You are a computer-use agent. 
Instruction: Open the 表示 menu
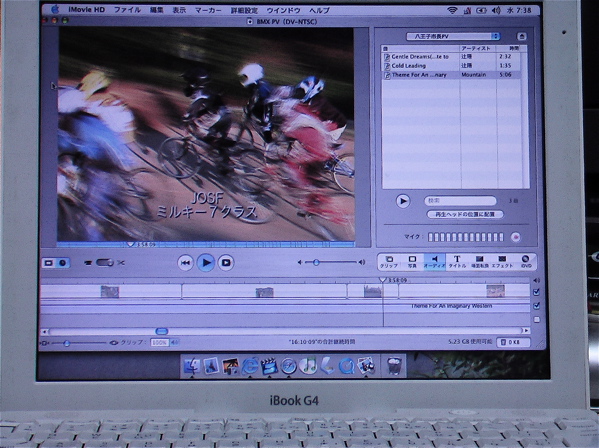[x=179, y=10]
